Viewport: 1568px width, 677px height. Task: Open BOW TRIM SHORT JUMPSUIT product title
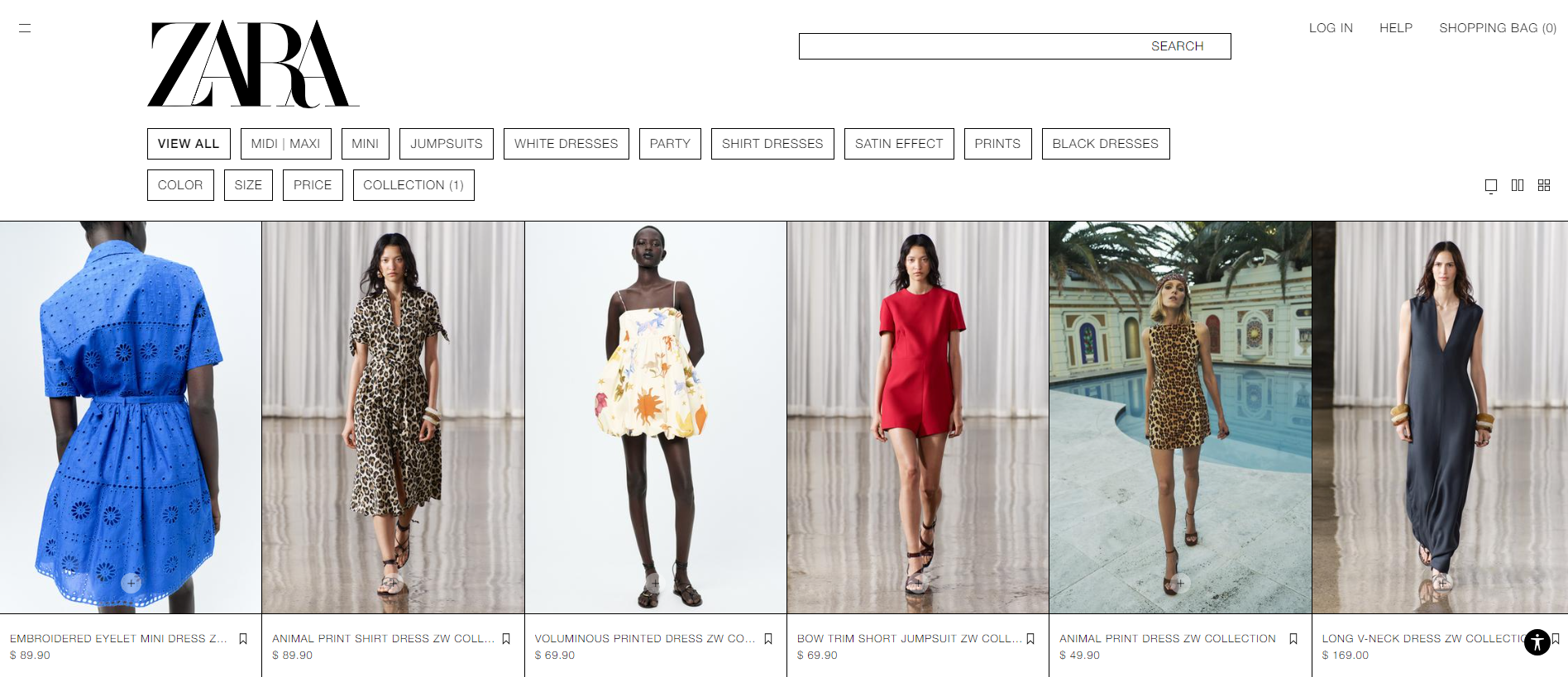tap(909, 639)
